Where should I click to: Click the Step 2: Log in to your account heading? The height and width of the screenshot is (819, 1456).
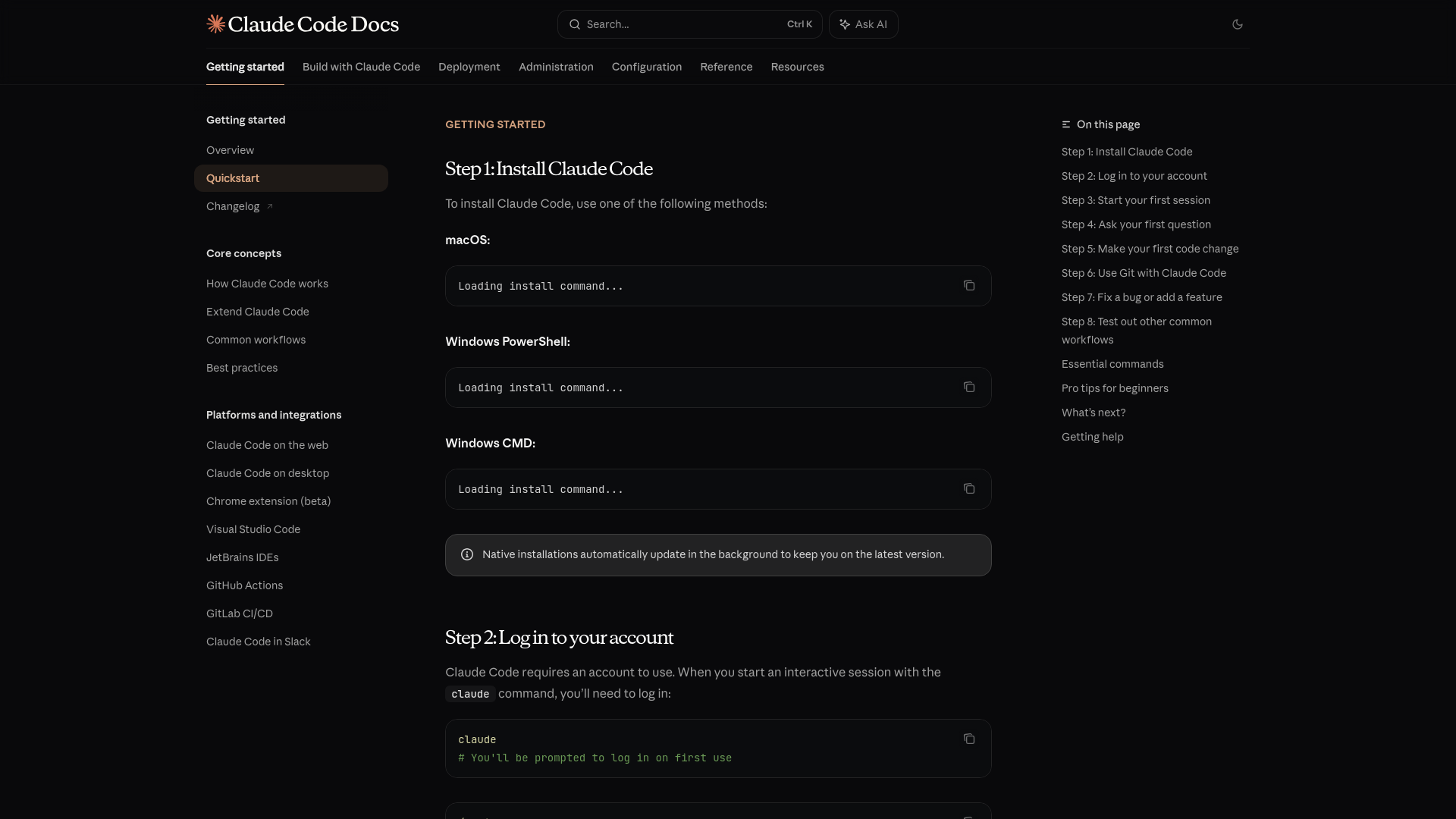[559, 637]
